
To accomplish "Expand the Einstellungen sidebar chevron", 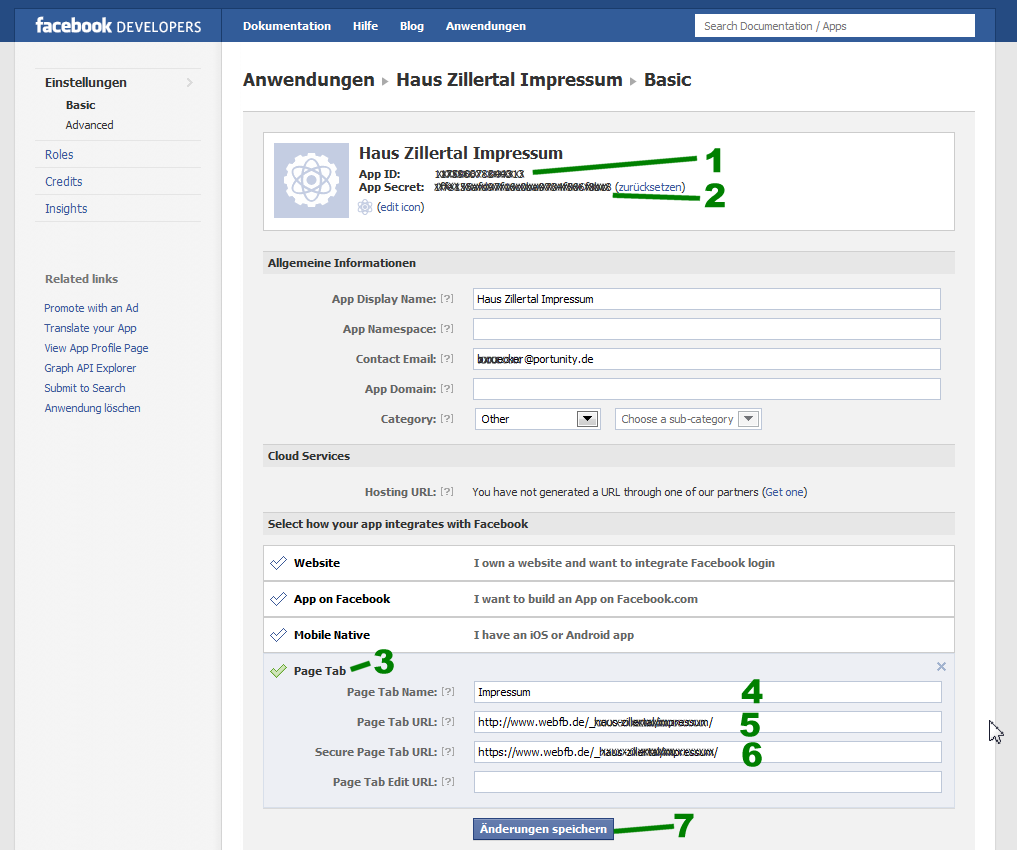I will click(x=190, y=83).
